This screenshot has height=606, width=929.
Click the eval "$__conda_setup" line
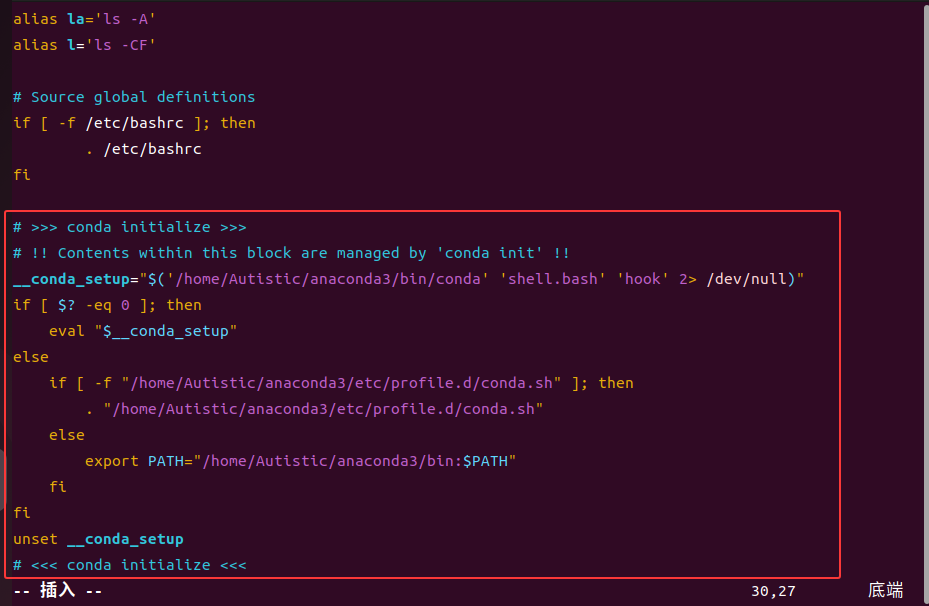click(x=140, y=330)
